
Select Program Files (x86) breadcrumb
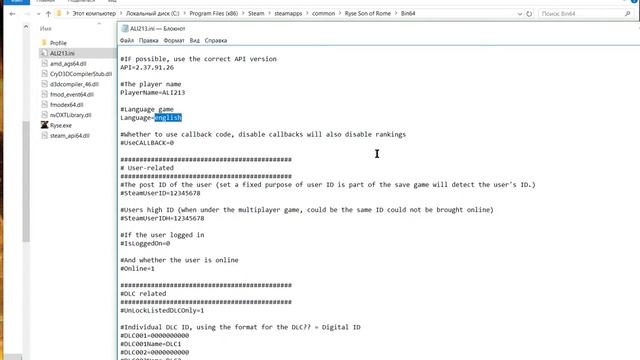pos(213,13)
